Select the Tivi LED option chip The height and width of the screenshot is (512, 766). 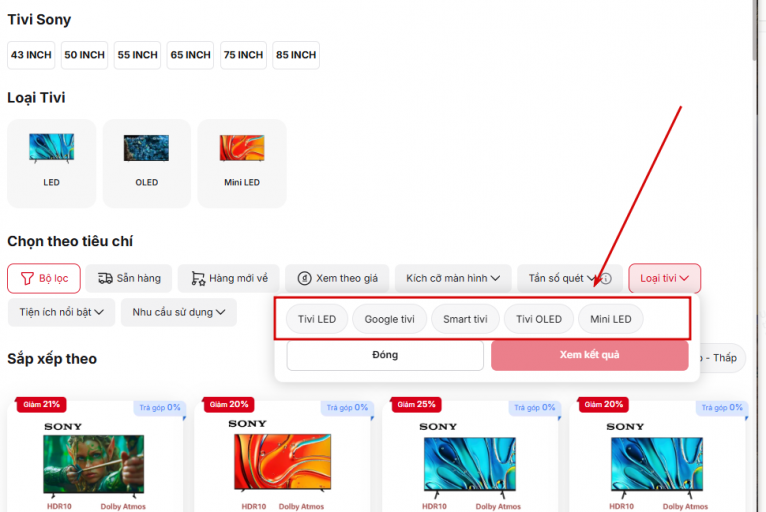coord(317,319)
